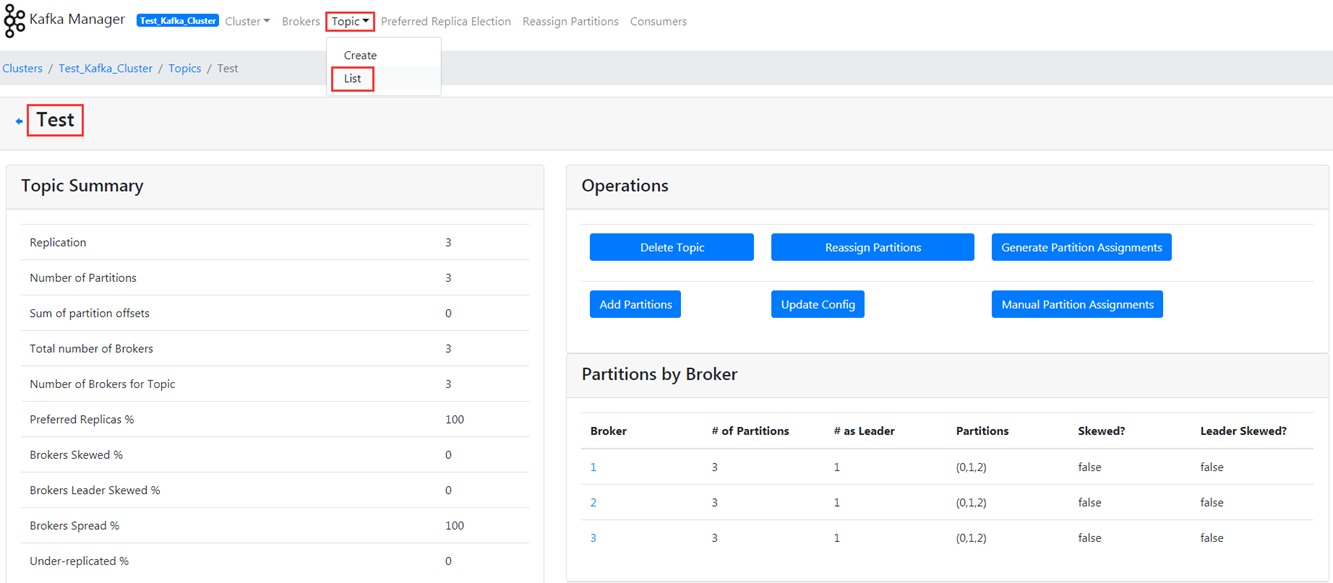Click the Kafka Manager title text

click(77, 20)
